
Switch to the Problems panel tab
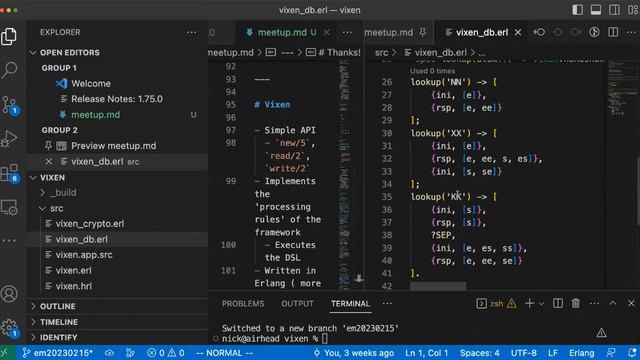243,304
